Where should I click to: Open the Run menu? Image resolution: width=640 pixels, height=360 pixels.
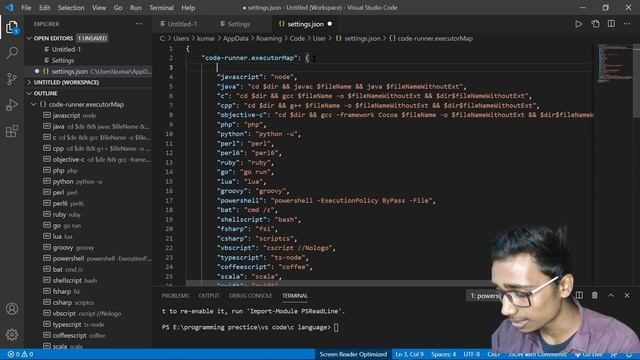point(136,8)
